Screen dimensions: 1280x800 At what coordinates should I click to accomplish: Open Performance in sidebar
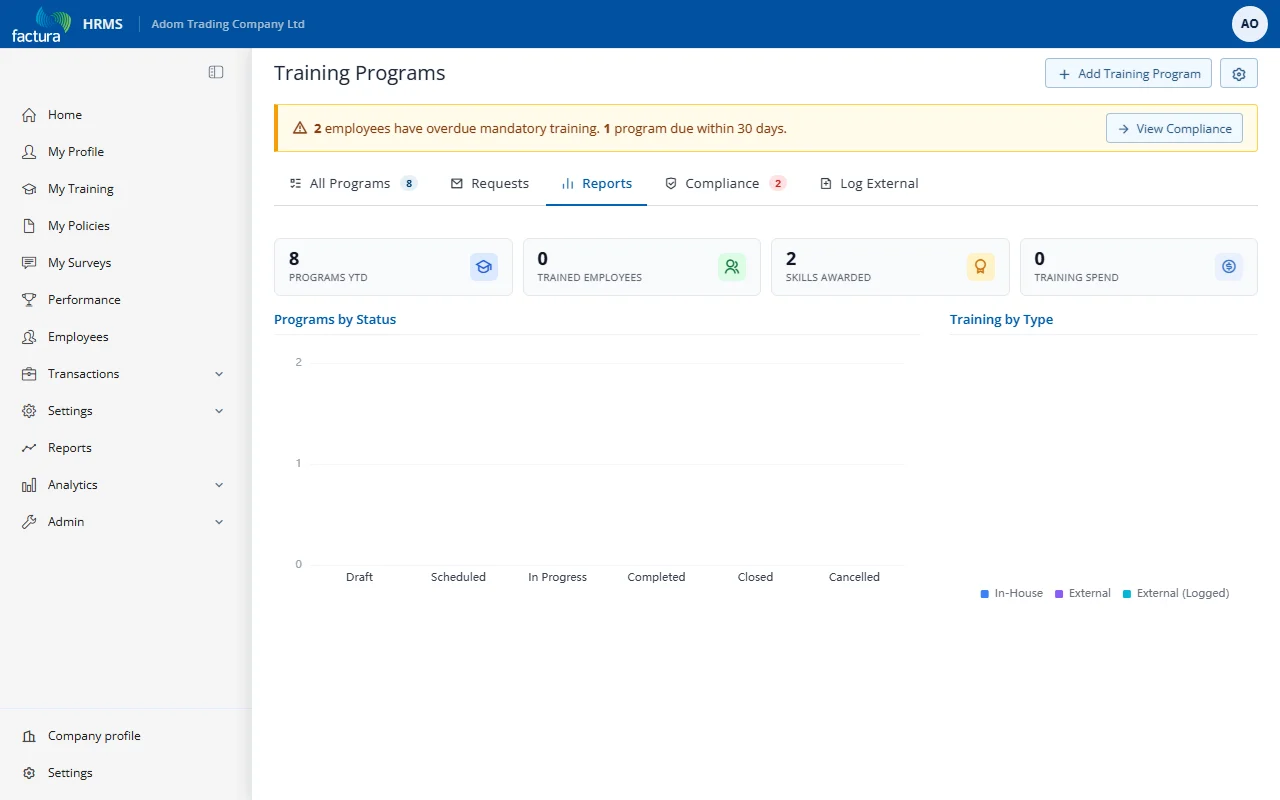(x=126, y=300)
